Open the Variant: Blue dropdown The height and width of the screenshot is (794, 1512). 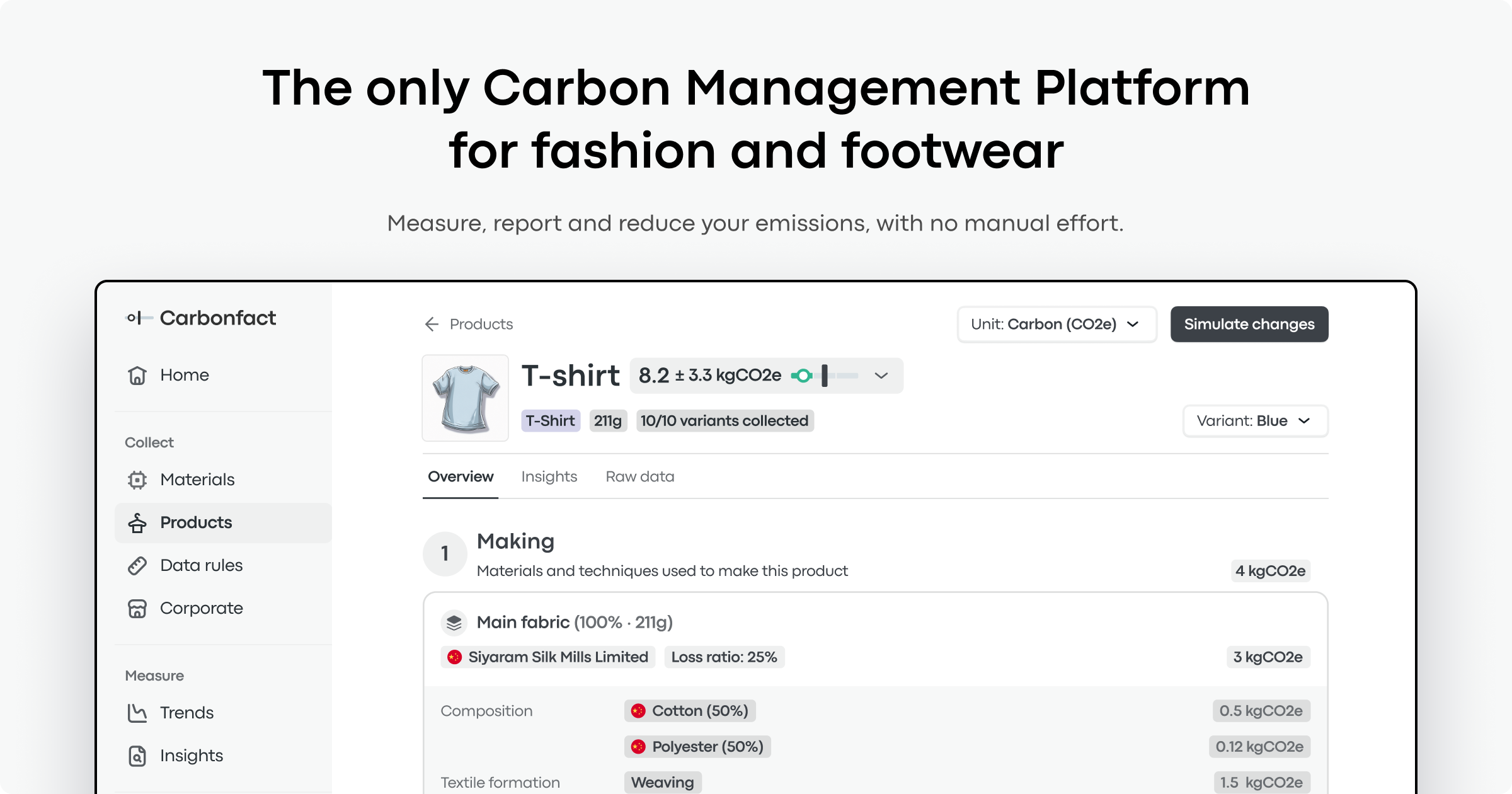coord(1254,421)
